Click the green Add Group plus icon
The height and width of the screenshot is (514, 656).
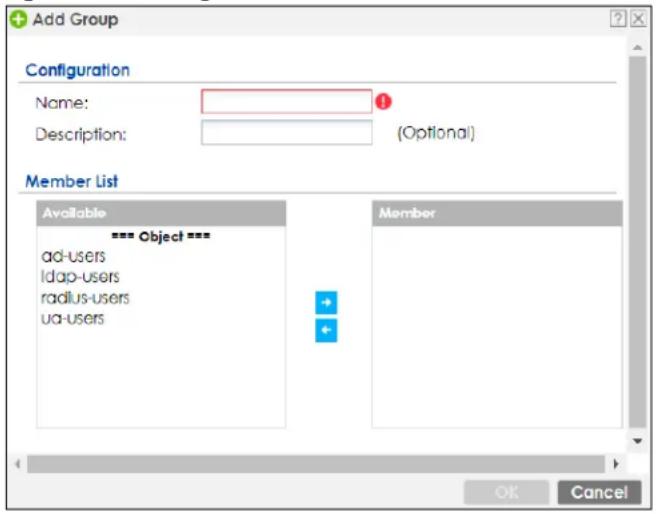pos(18,19)
